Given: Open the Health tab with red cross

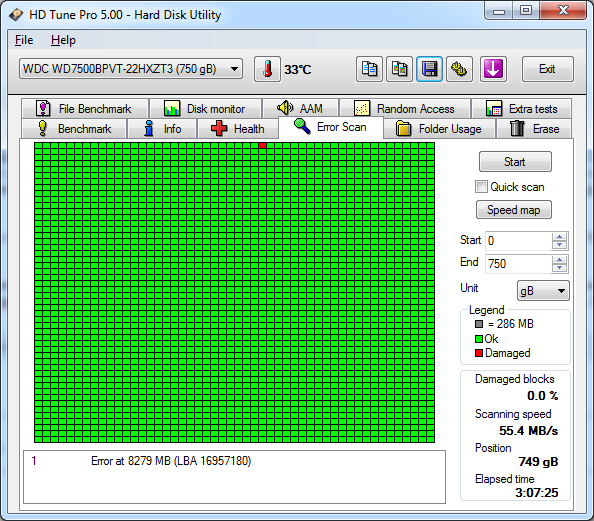Looking at the screenshot, I should [x=238, y=129].
